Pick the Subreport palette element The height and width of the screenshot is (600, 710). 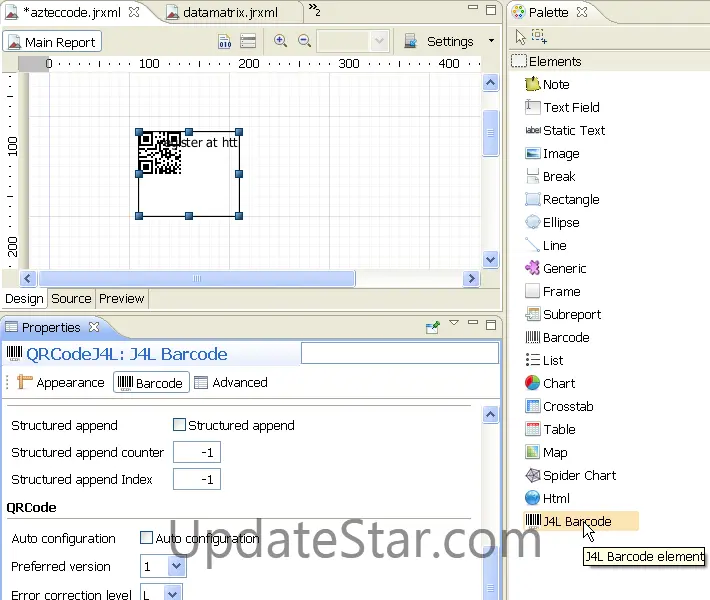563,314
